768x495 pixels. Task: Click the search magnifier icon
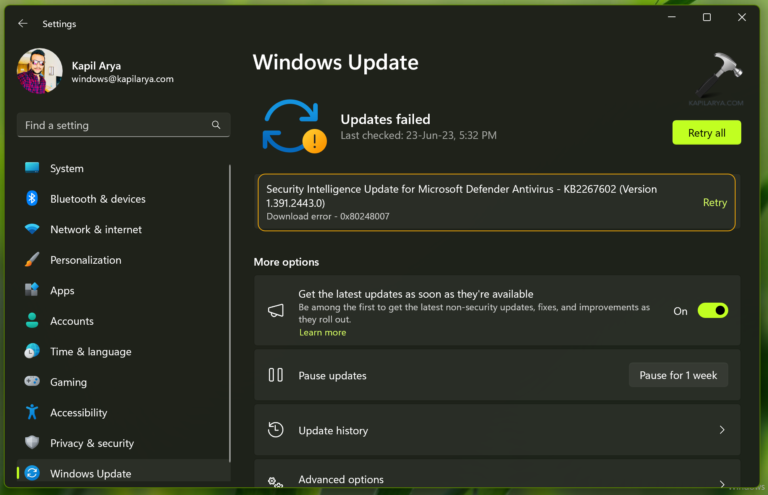pyautogui.click(x=216, y=125)
